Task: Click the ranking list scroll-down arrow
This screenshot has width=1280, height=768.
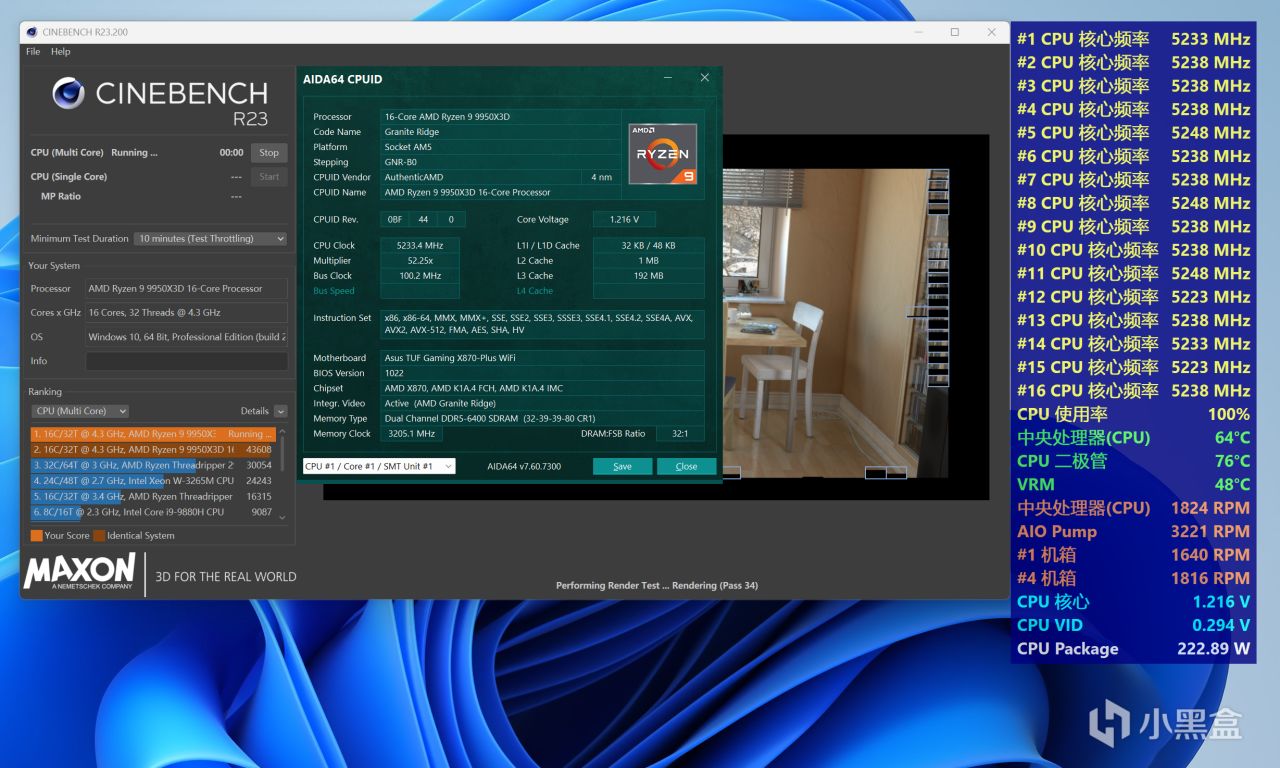Action: 282,517
